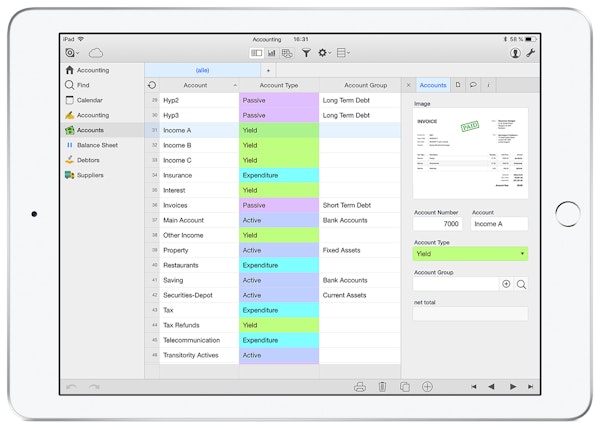This screenshot has height=428, width=600.
Task: Click search magnifier beside Account Group field
Action: click(521, 284)
